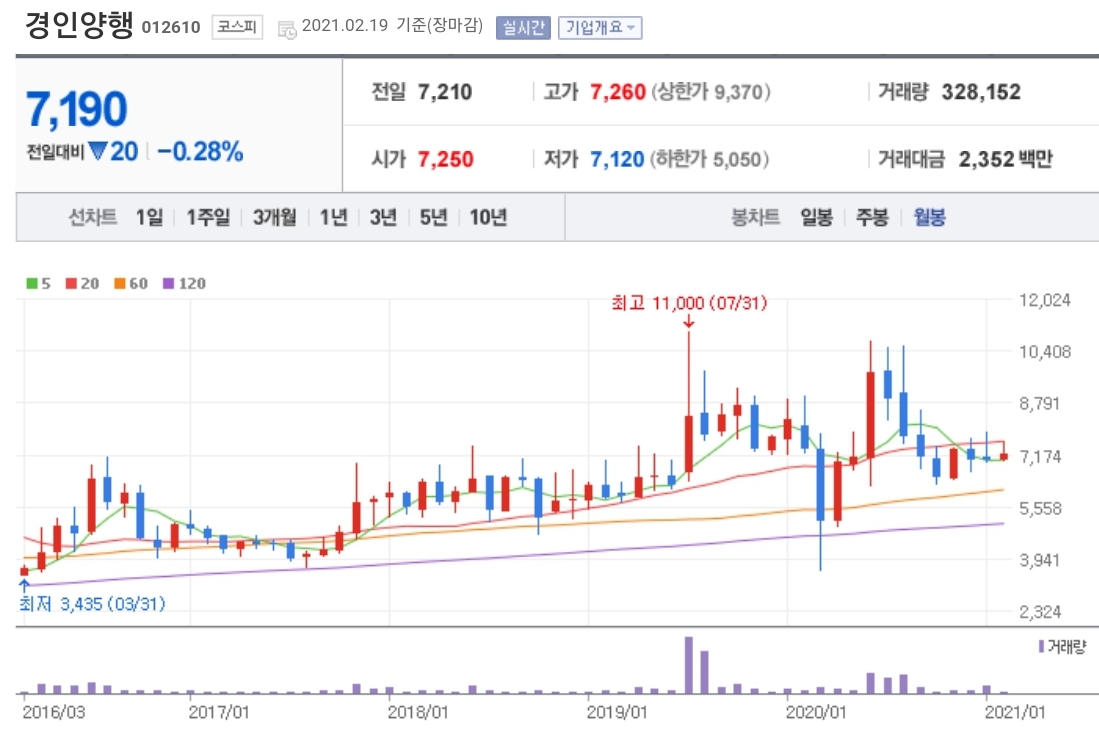Image resolution: width=1099 pixels, height=734 pixels.
Task: Click the tallest volume bar in mid-2019
Action: pyautogui.click(x=688, y=665)
